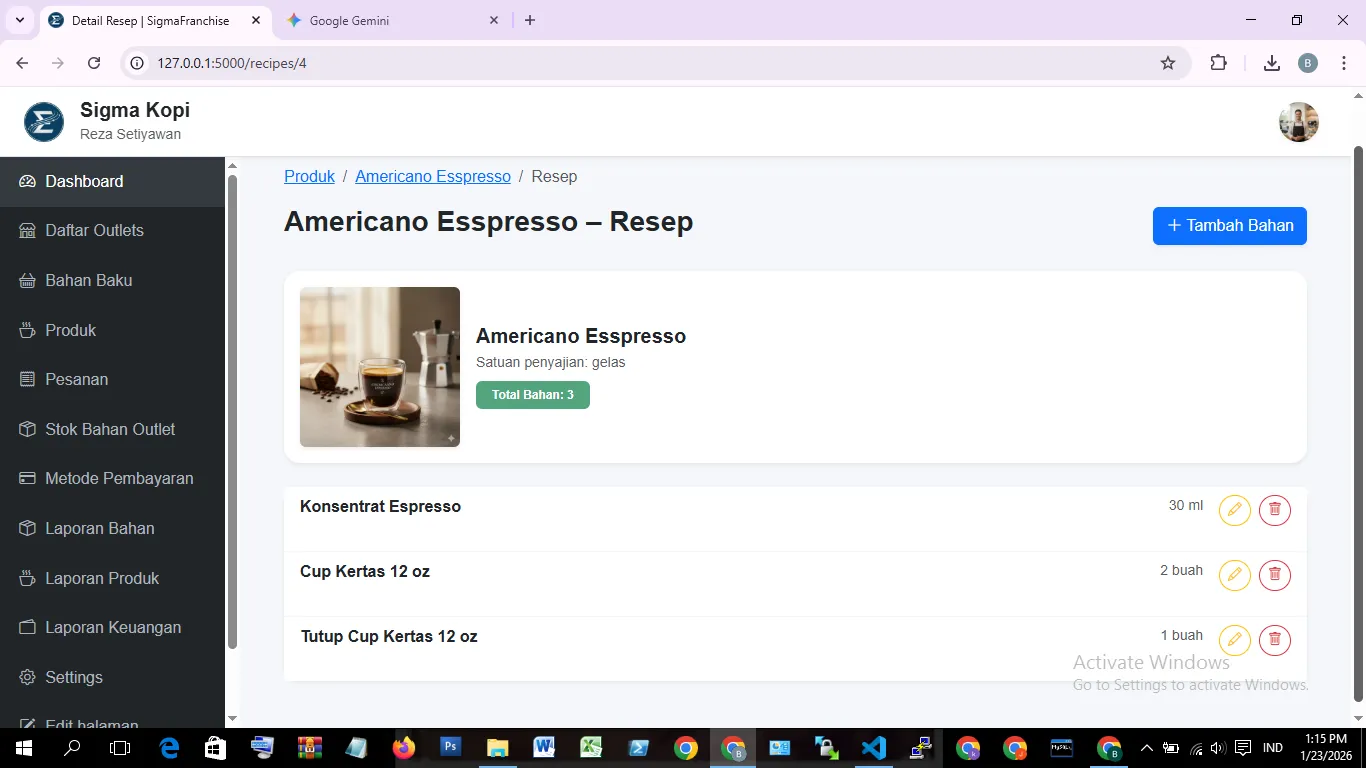This screenshot has width=1366, height=768.
Task: Select Produk in the sidebar
Action: pyautogui.click(x=112, y=330)
